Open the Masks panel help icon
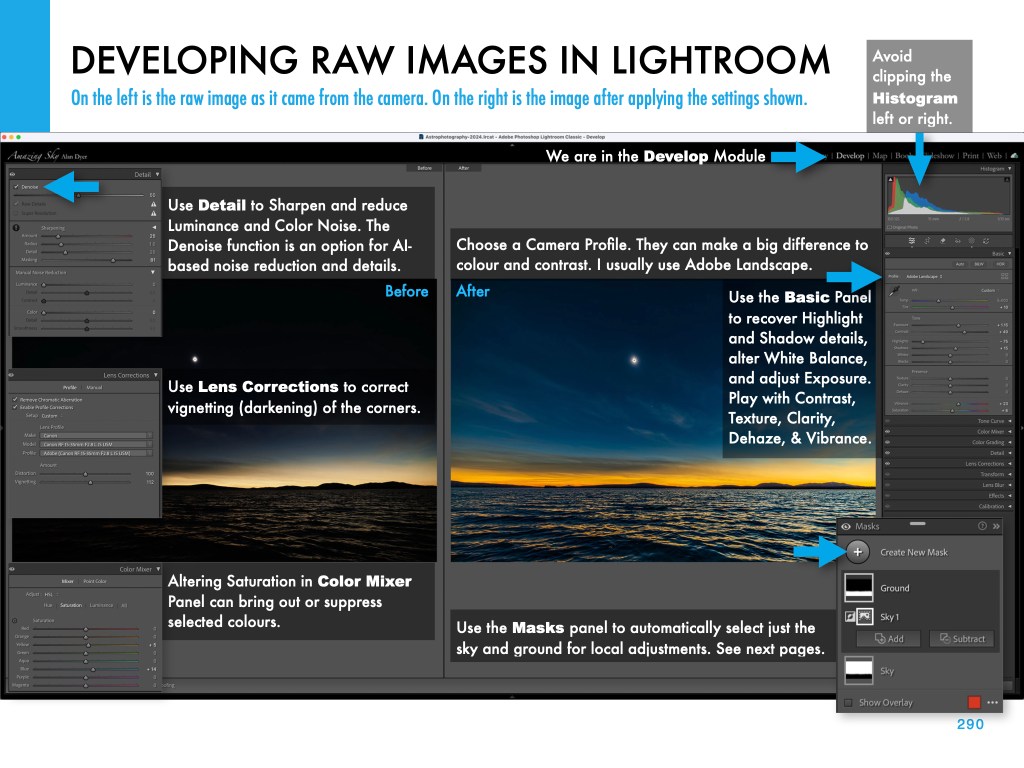This screenshot has width=1024, height=768. point(982,526)
